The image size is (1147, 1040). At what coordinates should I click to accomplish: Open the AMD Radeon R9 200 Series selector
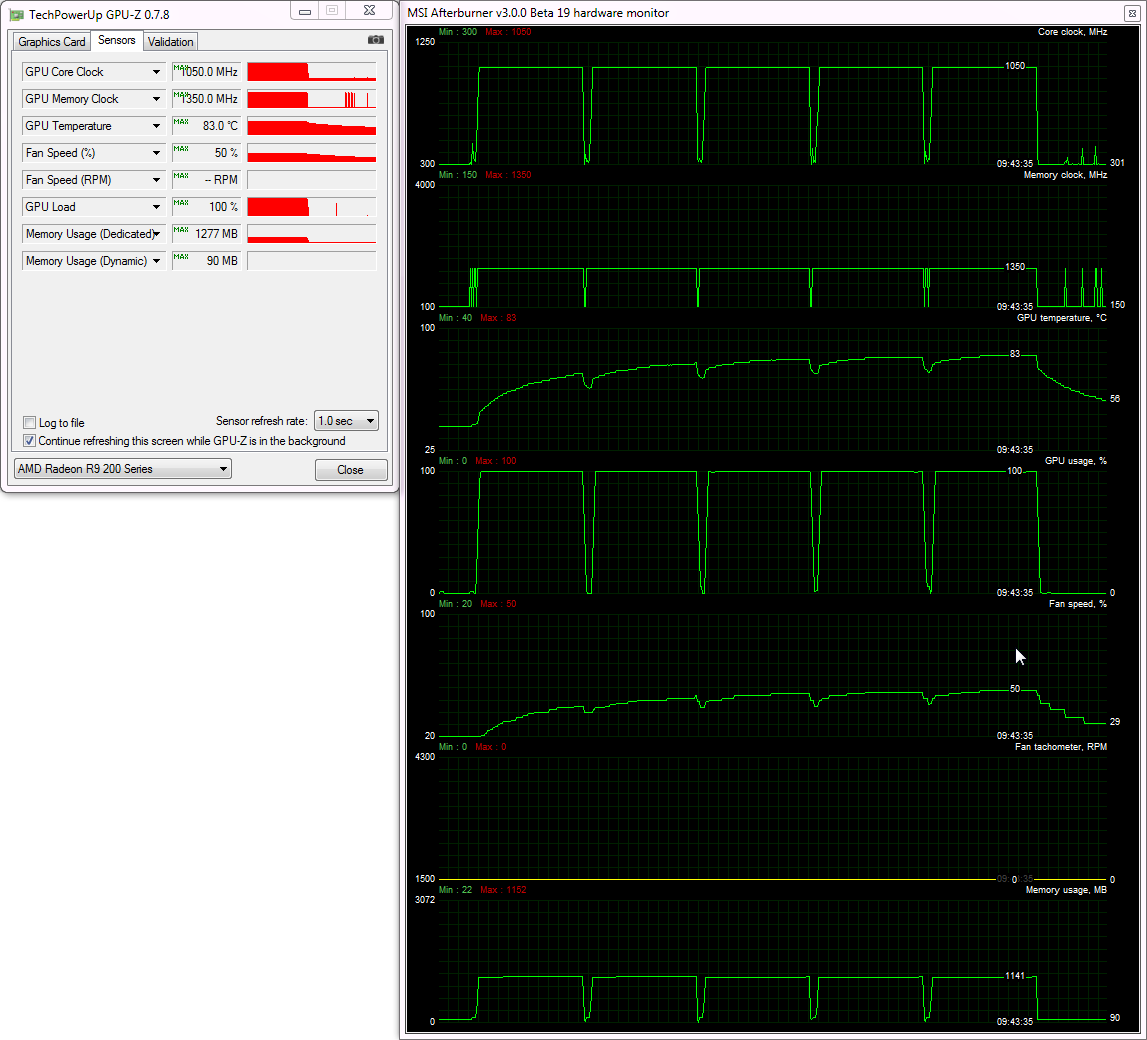[x=123, y=469]
